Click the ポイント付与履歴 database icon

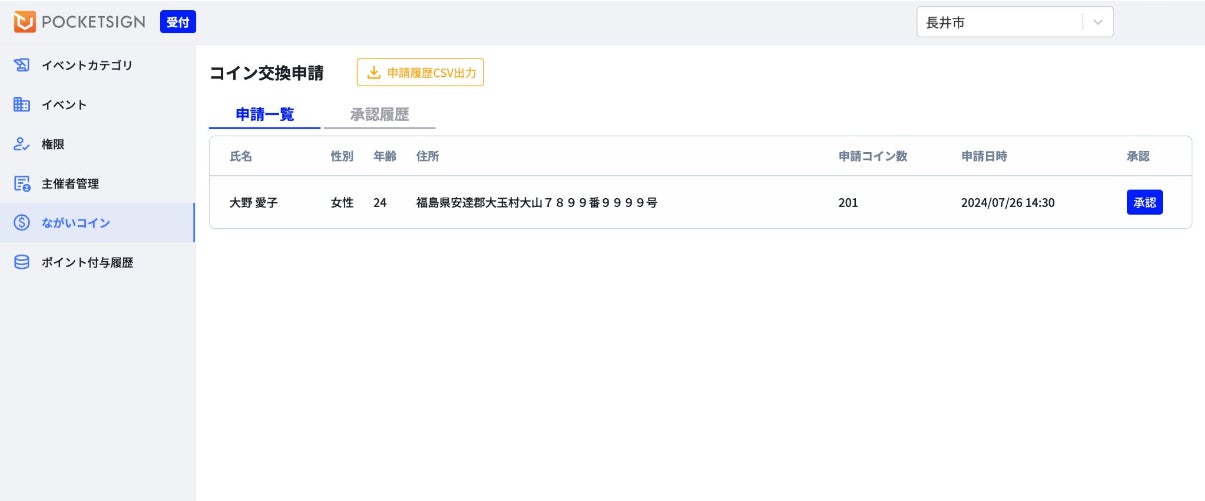click(22, 262)
